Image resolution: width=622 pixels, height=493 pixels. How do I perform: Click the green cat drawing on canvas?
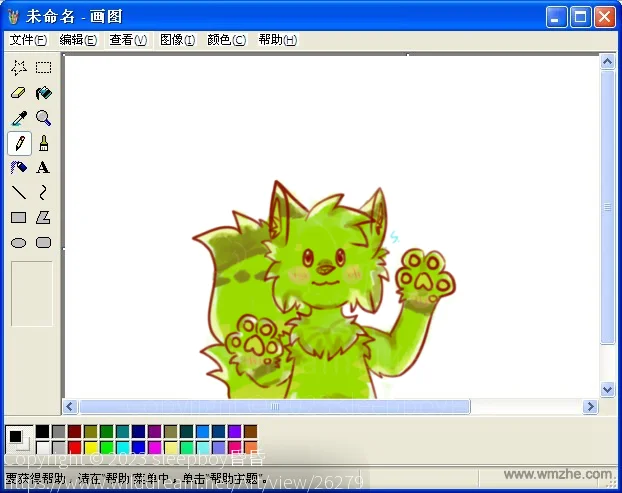coord(323,290)
